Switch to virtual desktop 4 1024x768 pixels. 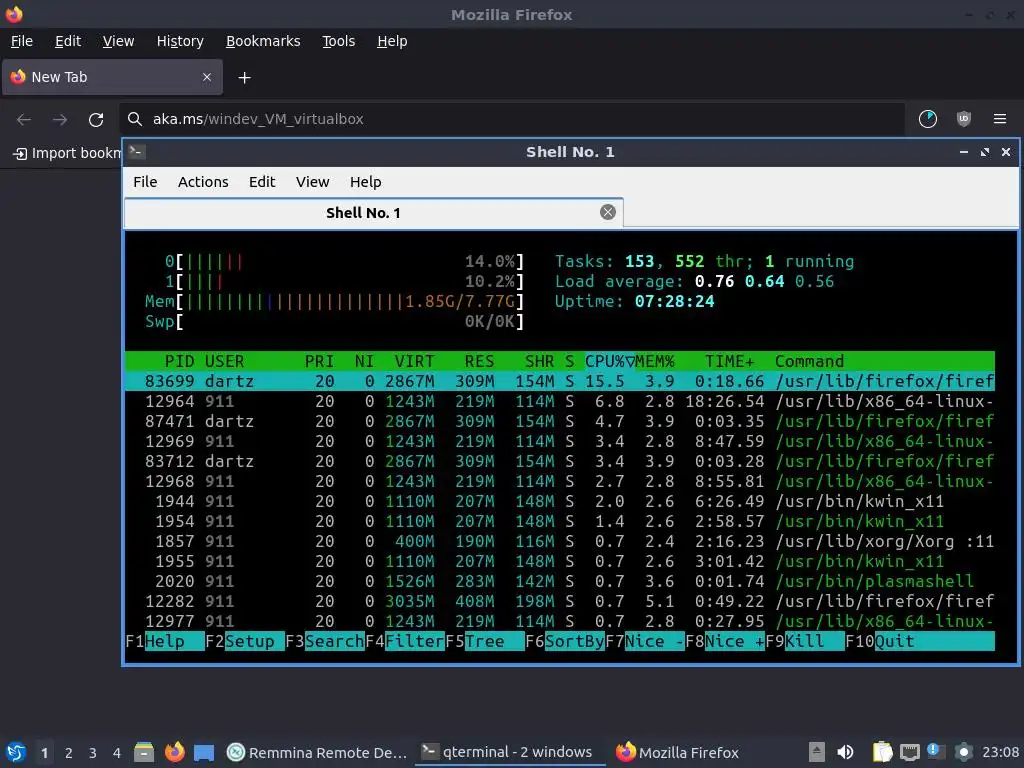(x=117, y=753)
